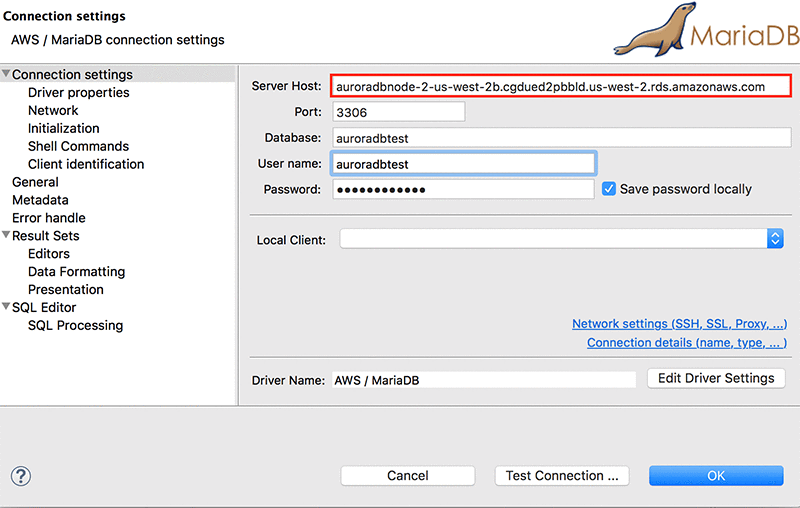The height and width of the screenshot is (508, 800).
Task: Click into the User name field
Action: tap(463, 164)
